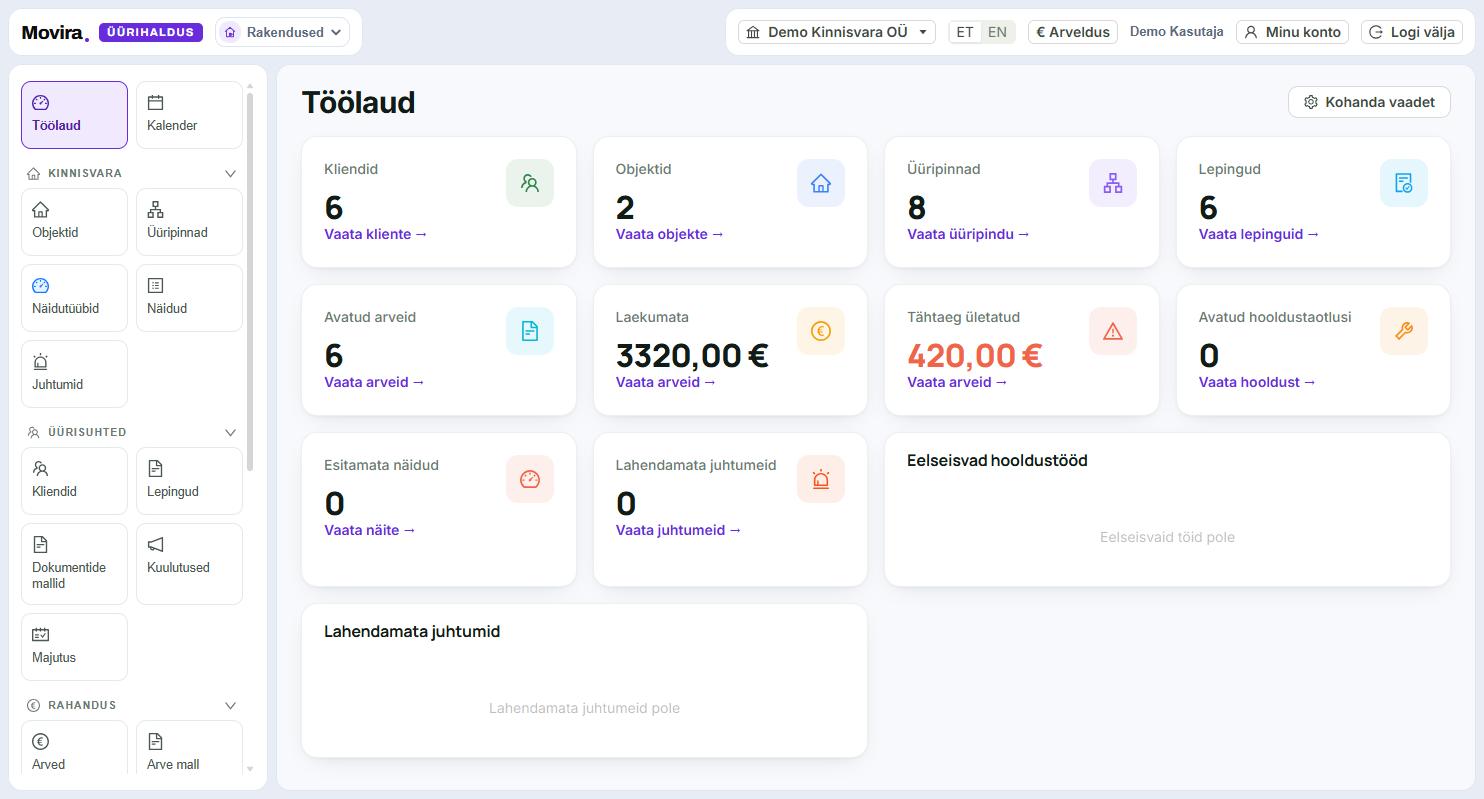Viewport: 1484px width, 799px height.
Task: Click the Eelseisvad hooldustööd heading
Action: (997, 460)
